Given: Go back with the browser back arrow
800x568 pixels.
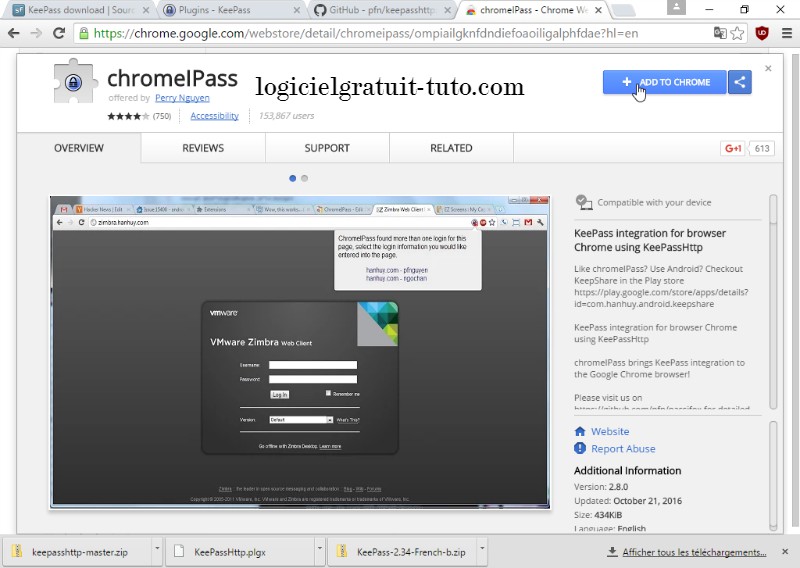Looking at the screenshot, I should point(14,33).
